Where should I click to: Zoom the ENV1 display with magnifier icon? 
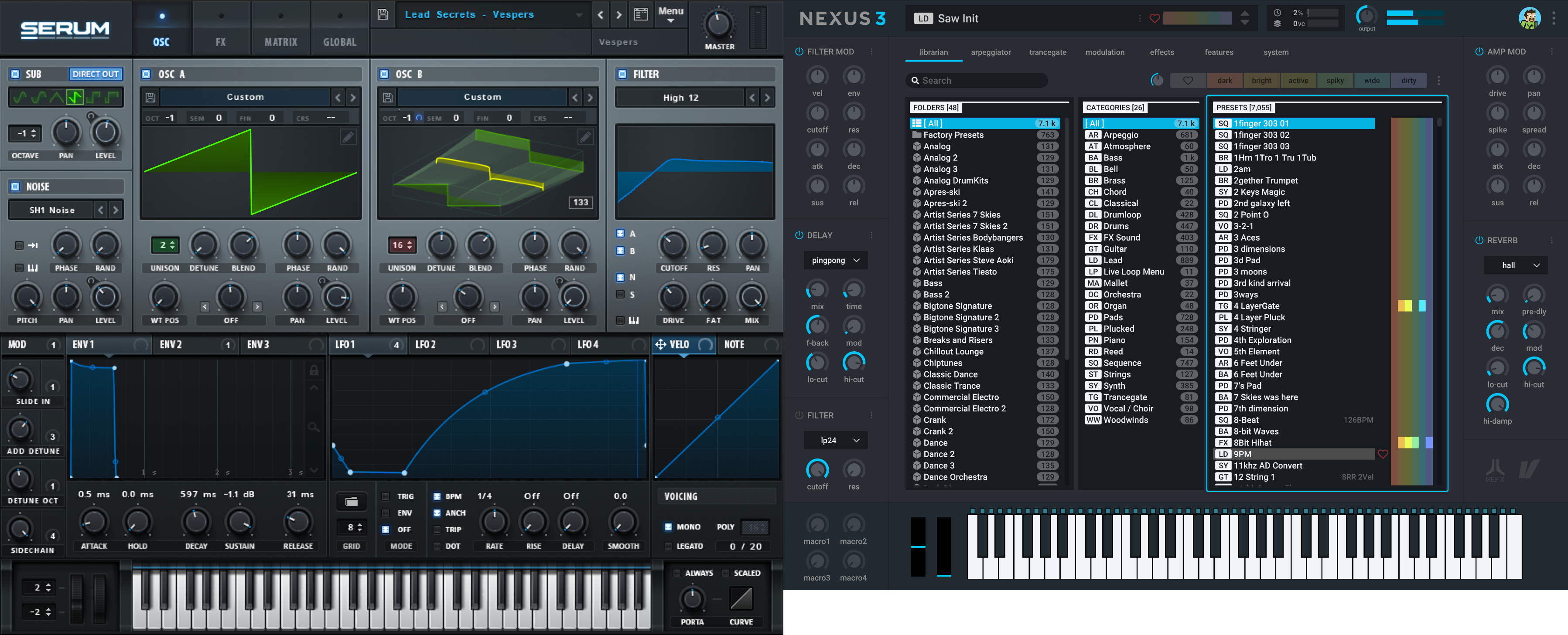click(x=314, y=427)
